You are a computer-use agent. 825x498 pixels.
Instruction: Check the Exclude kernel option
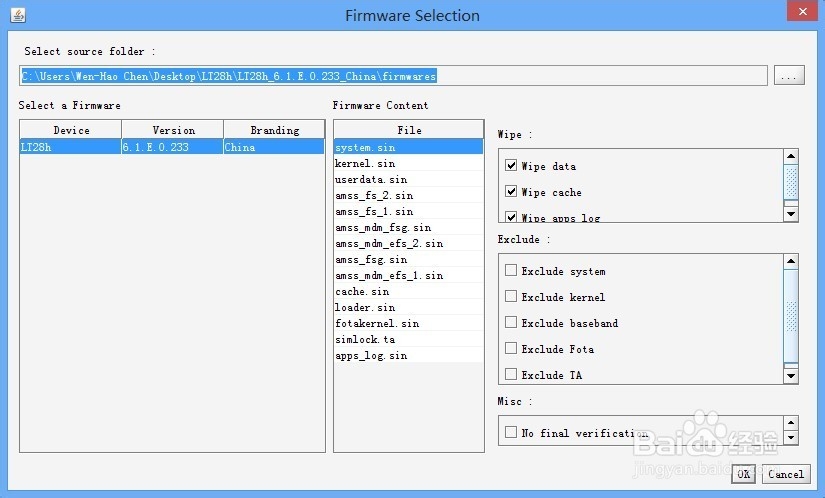[512, 297]
